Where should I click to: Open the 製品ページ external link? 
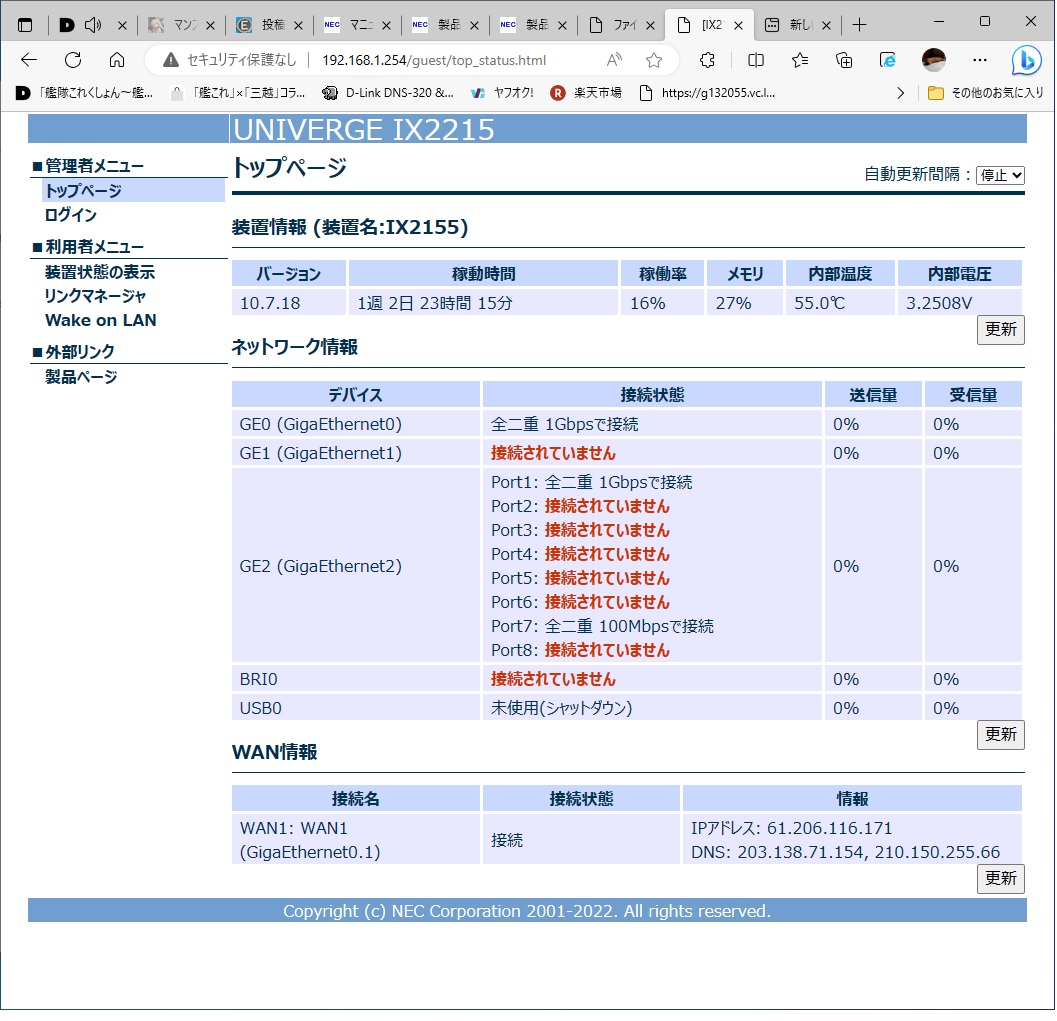coord(81,377)
